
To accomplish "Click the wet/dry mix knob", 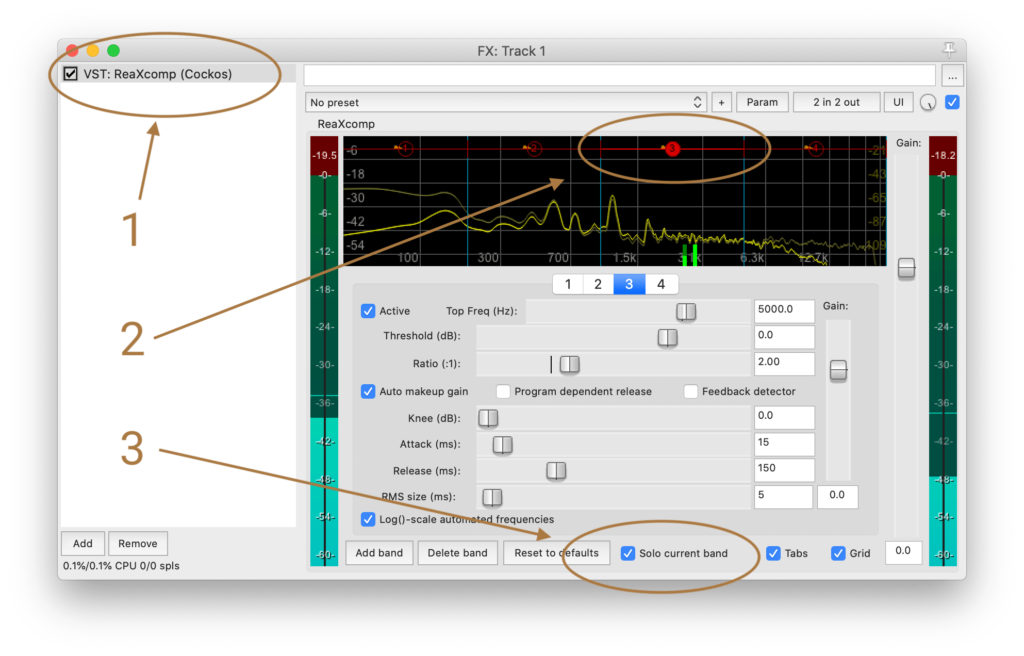I will [928, 103].
